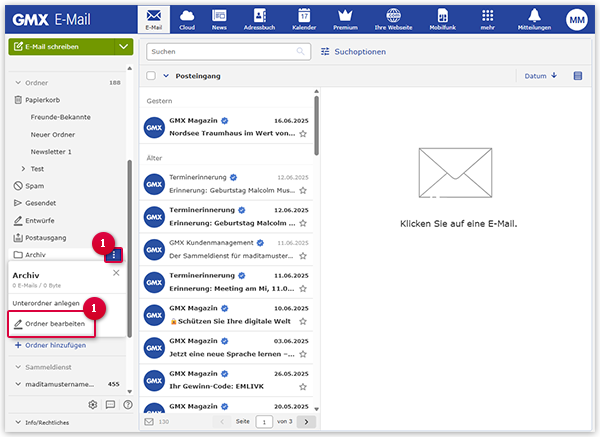The height and width of the screenshot is (437, 600).
Task: Expand the maditamustername account
Action: [18, 384]
